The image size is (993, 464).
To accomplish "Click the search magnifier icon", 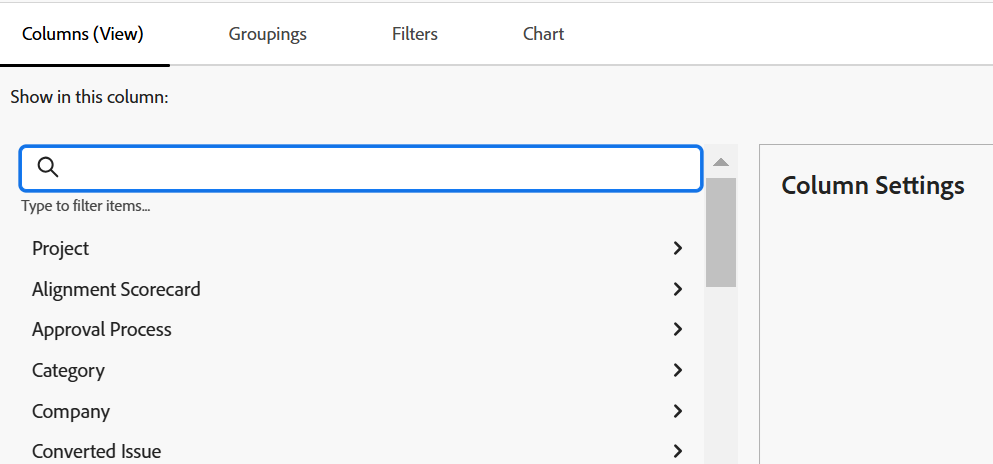I will tap(47, 167).
